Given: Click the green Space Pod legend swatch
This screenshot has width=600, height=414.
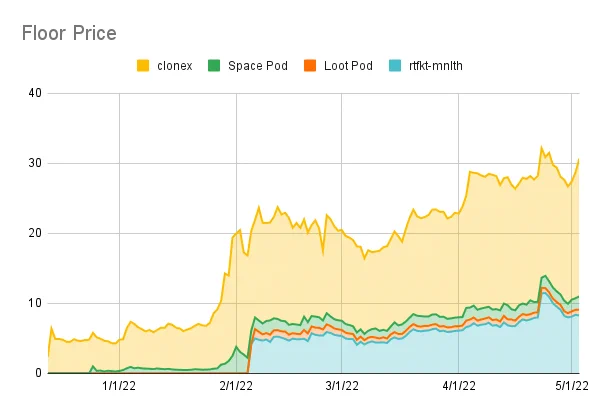Looking at the screenshot, I should click(214, 65).
